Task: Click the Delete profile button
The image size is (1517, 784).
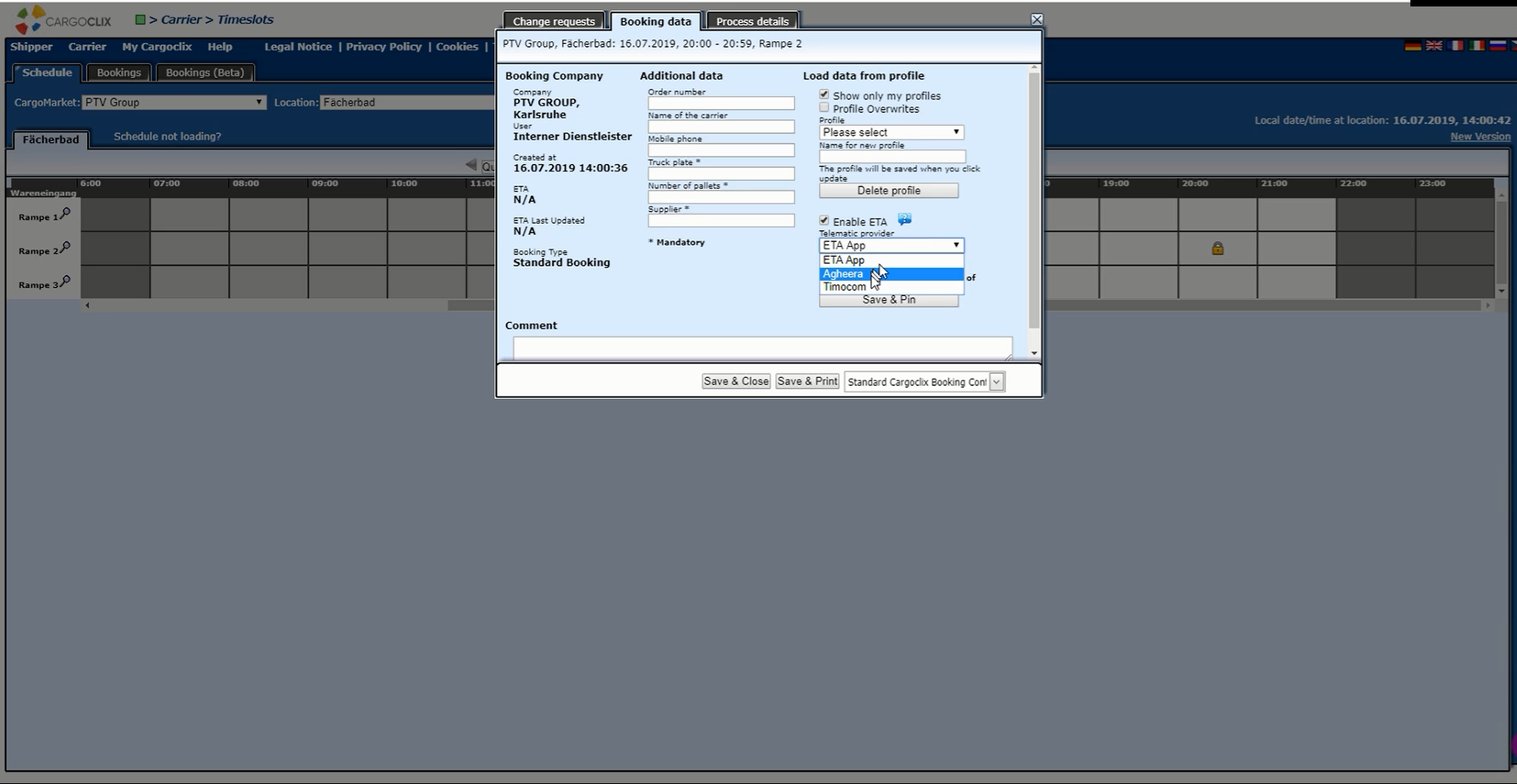Action: tap(889, 191)
